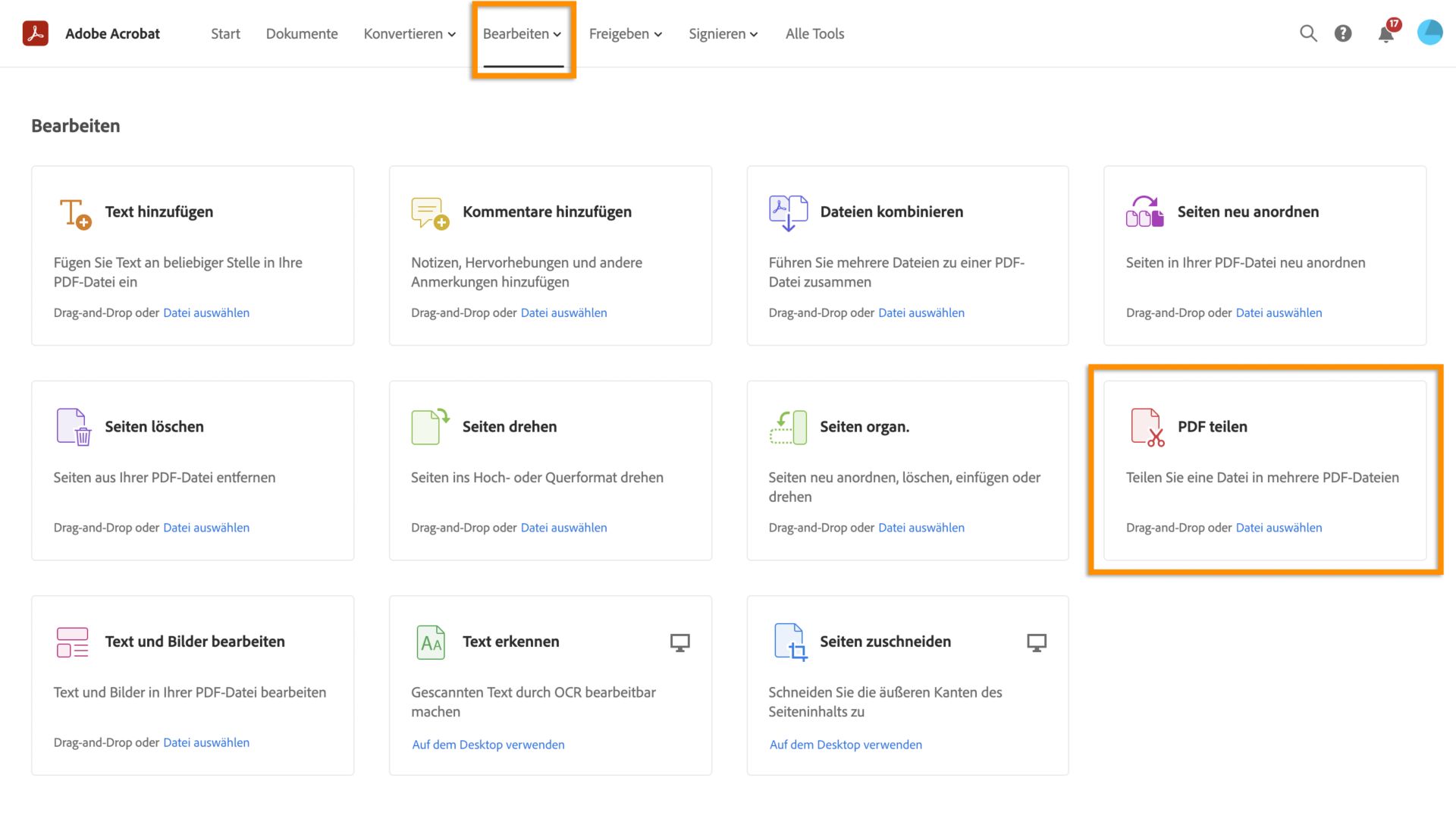This screenshot has width=1456, height=828.
Task: Click Datei auswählen link under Seiten neu anordnen
Action: tap(1279, 312)
